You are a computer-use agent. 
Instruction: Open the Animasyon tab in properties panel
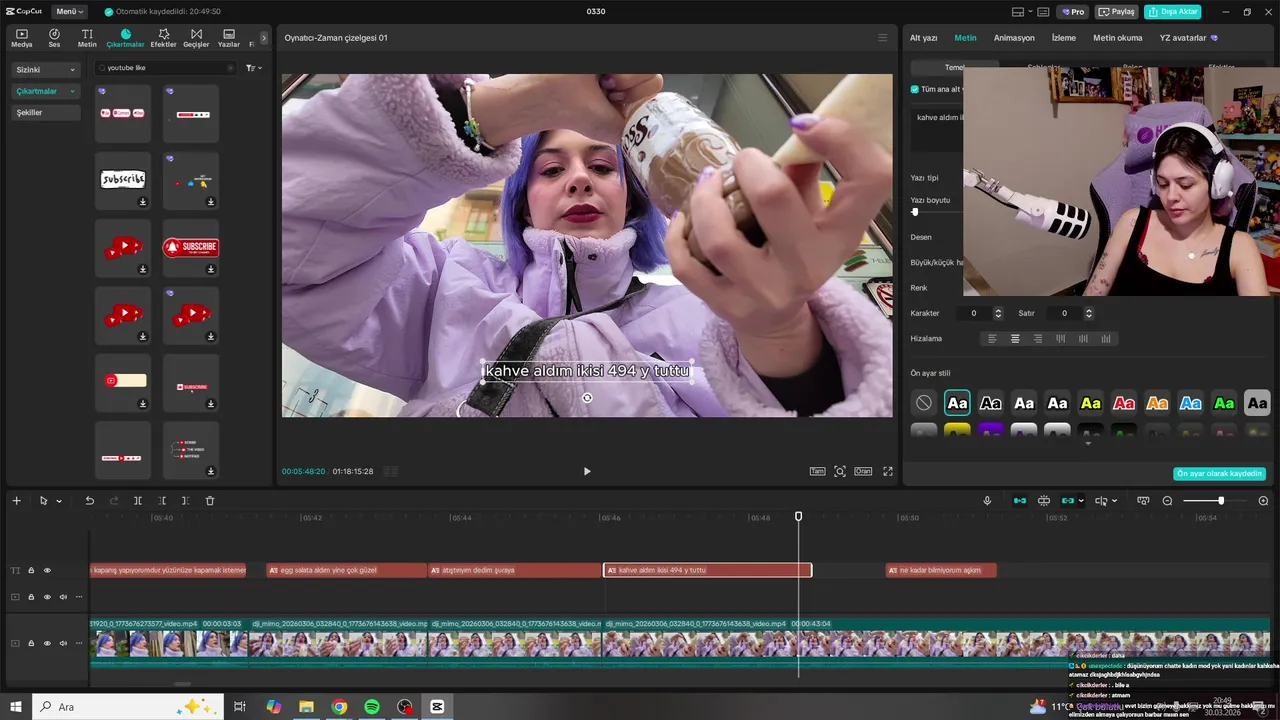[x=1014, y=38]
